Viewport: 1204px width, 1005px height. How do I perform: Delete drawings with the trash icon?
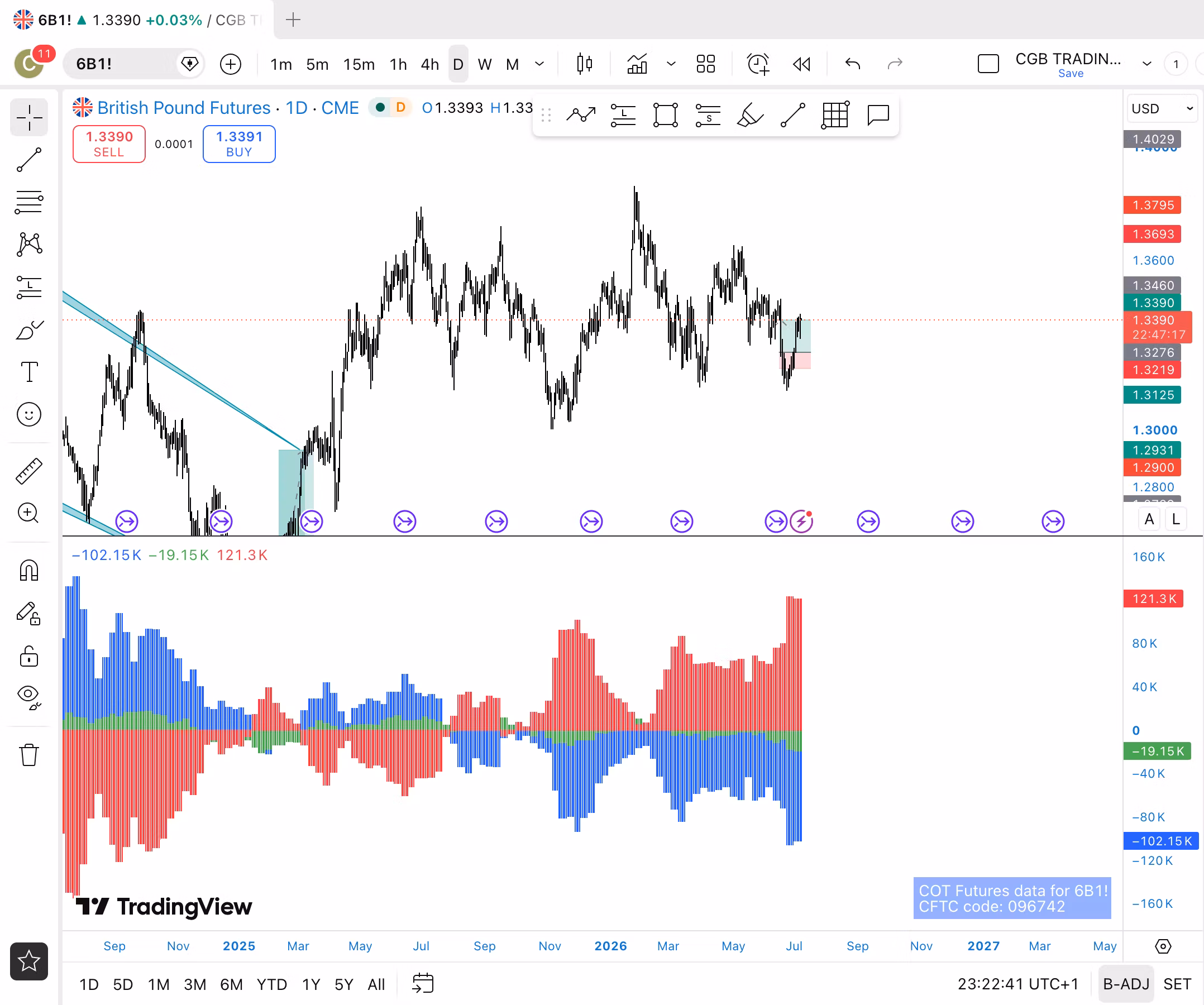(x=28, y=754)
